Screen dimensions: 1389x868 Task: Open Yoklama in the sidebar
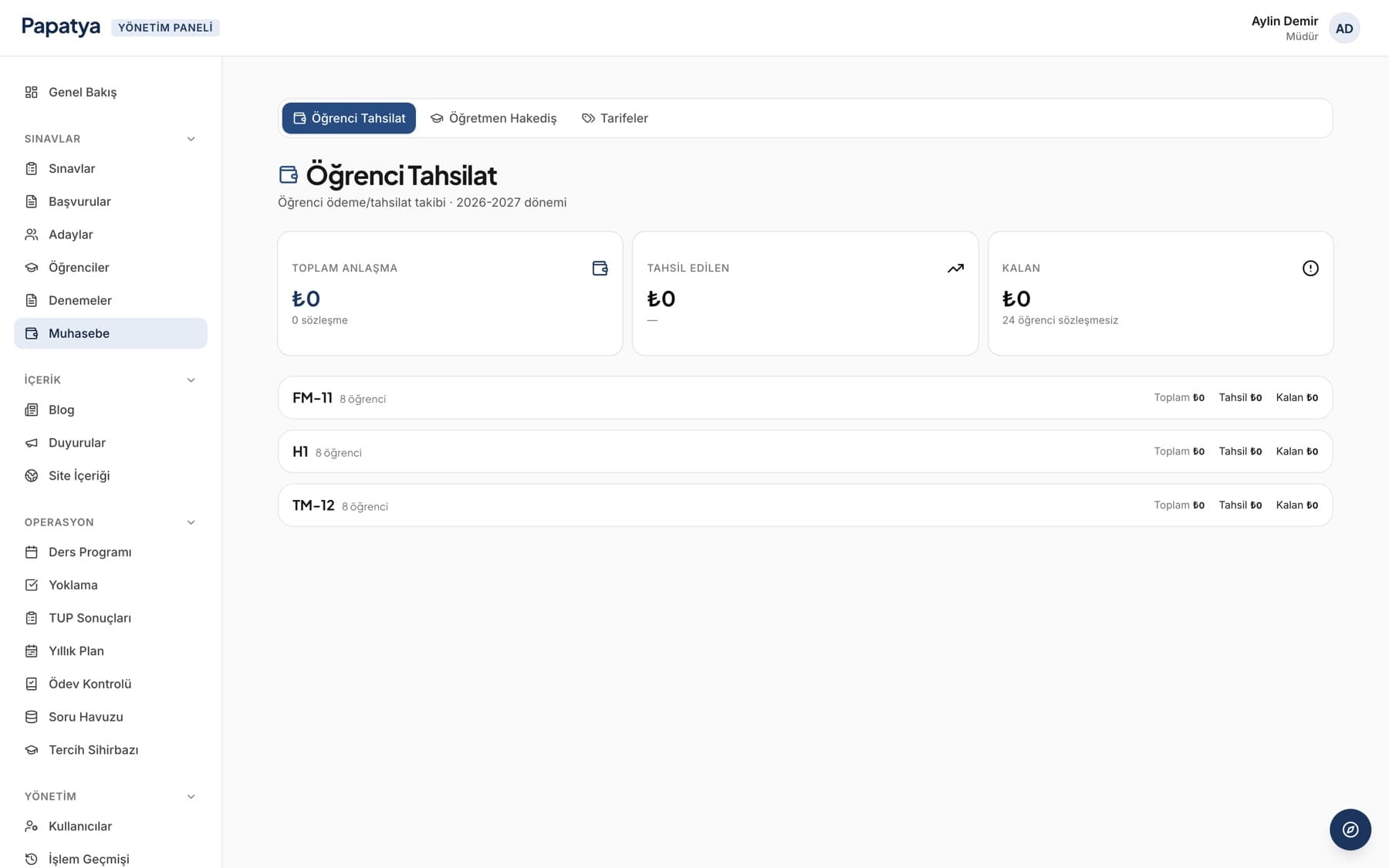[110, 585]
